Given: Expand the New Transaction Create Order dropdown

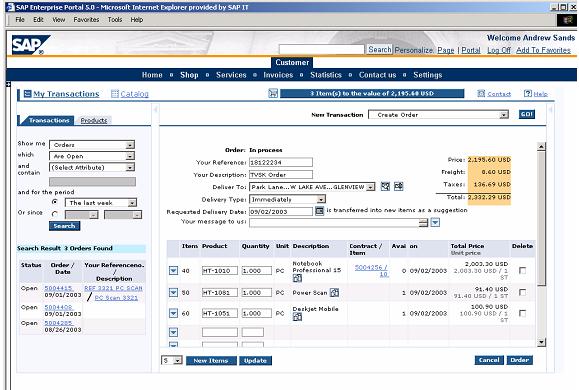Looking at the screenshot, I should (438, 114).
